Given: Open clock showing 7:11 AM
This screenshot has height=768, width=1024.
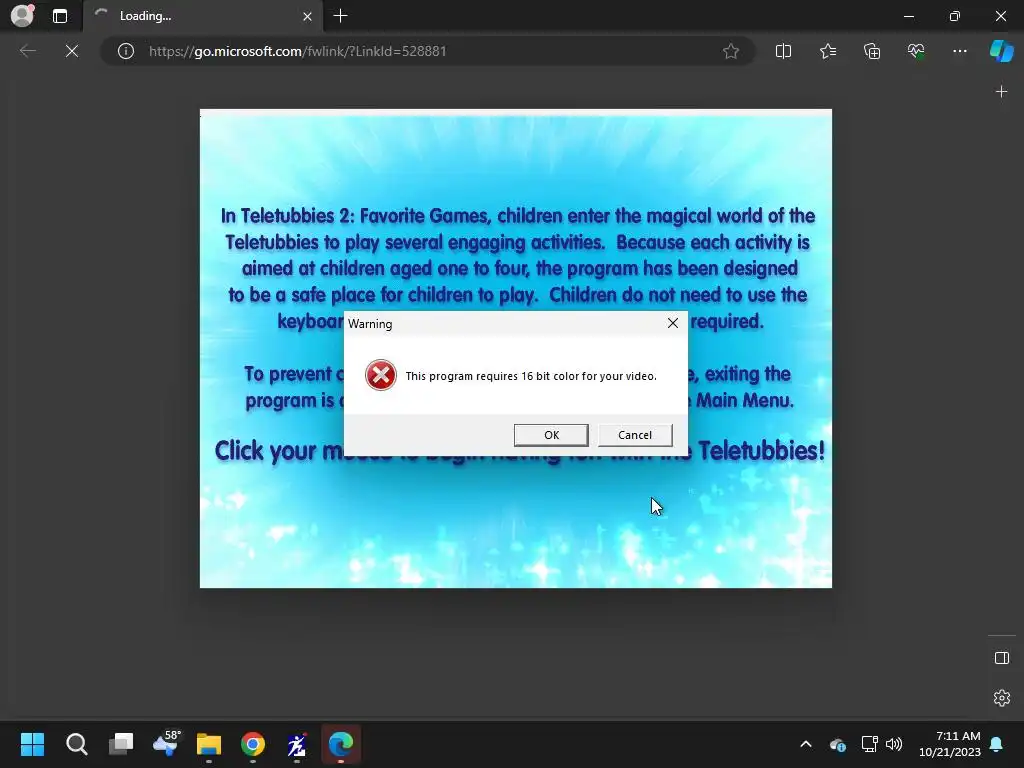Looking at the screenshot, I should coord(950,744).
